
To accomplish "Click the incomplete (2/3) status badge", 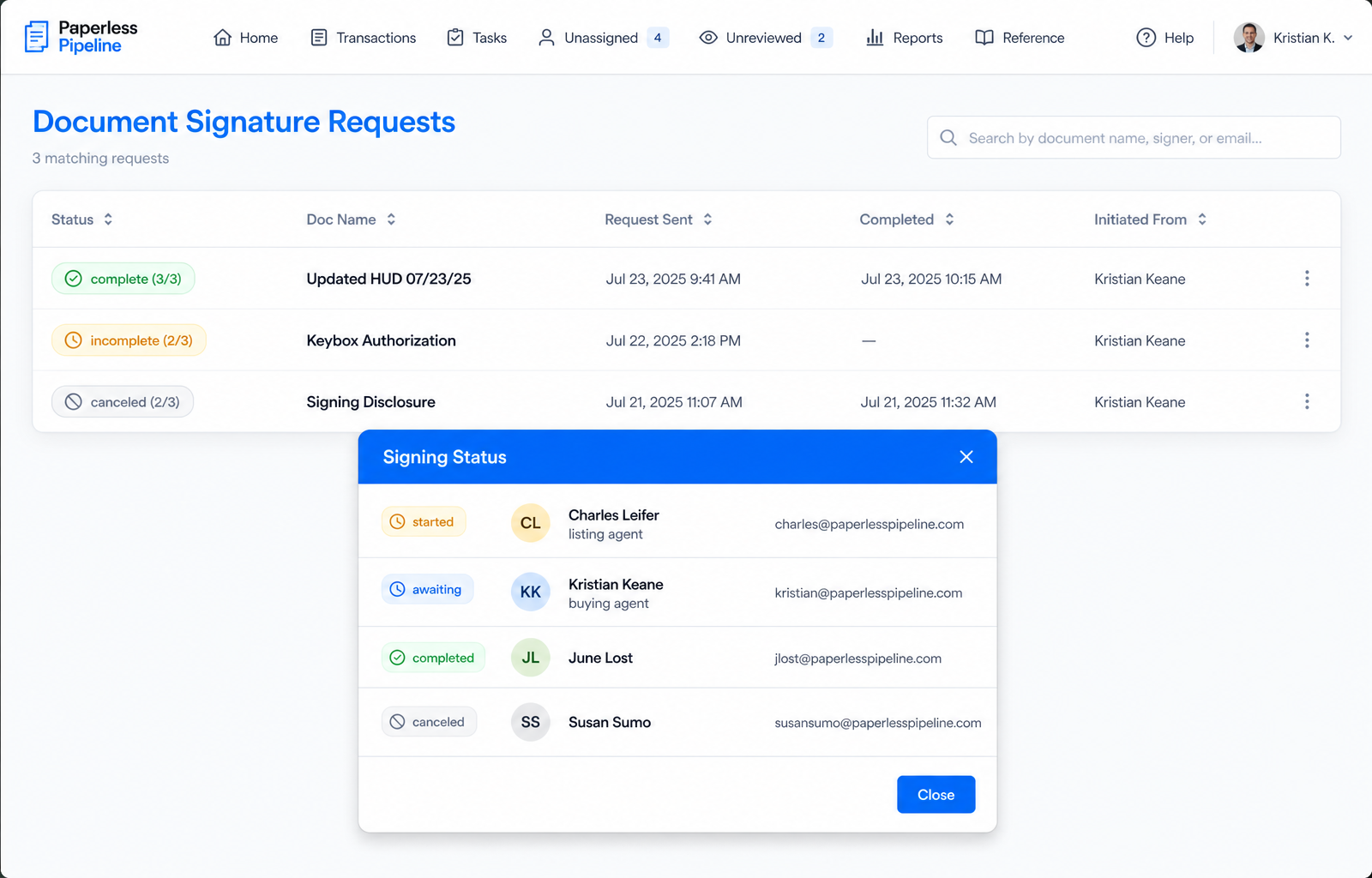I will click(x=129, y=340).
